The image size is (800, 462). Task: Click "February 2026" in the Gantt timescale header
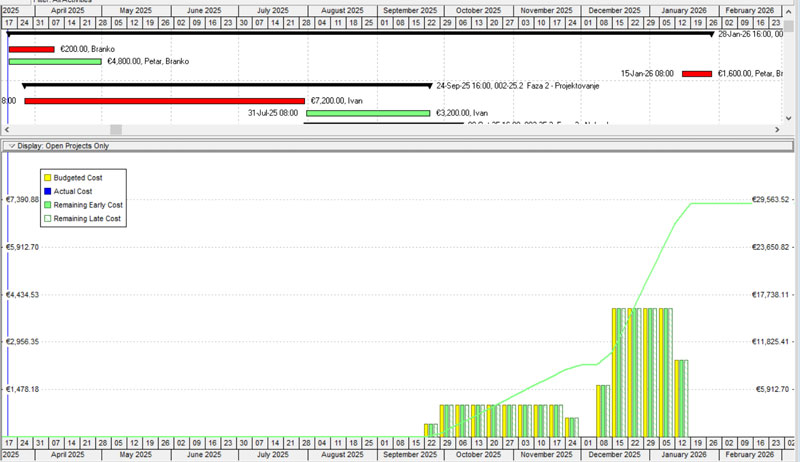749,10
